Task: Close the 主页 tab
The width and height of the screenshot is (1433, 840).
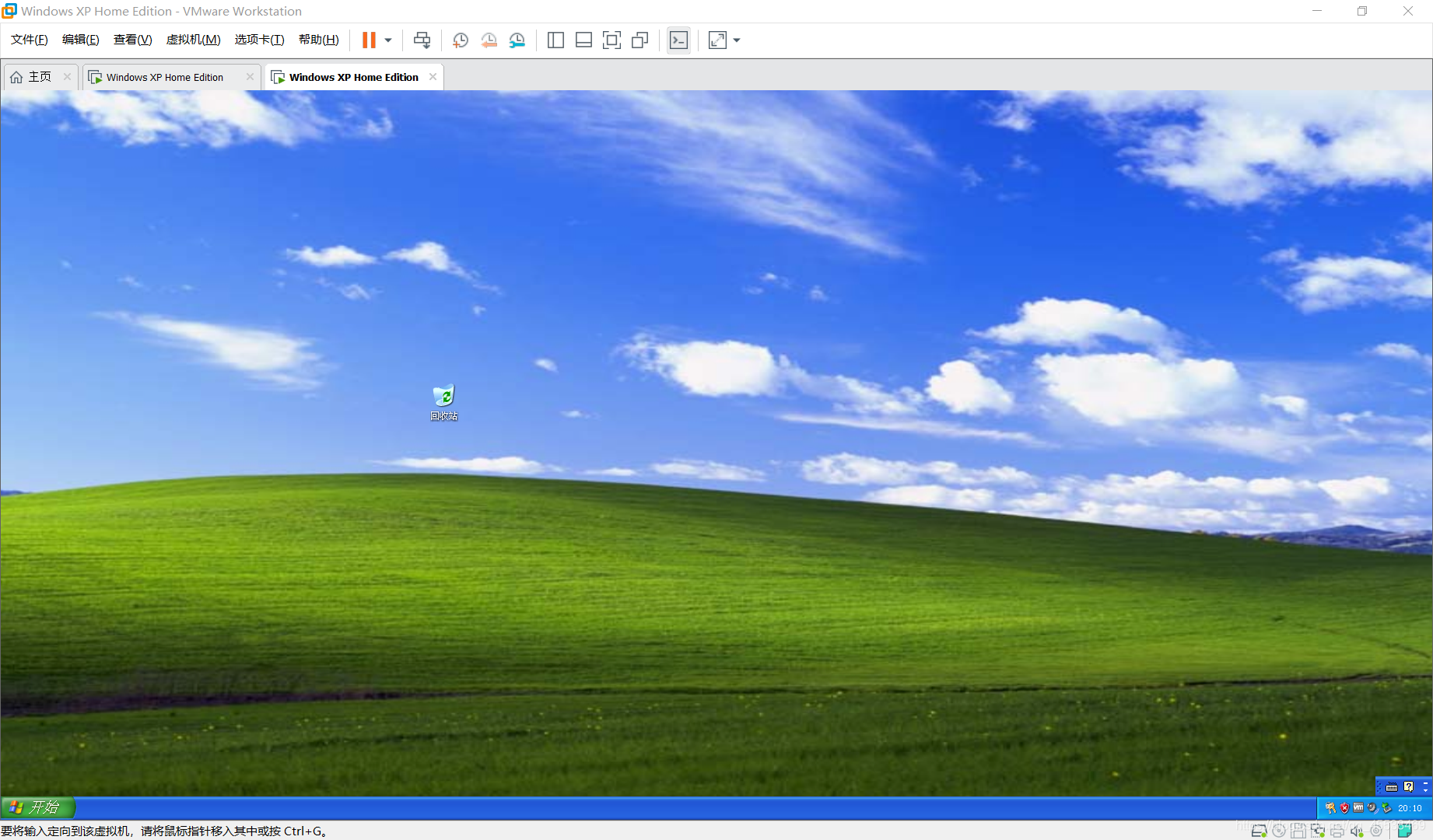Action: point(67,76)
